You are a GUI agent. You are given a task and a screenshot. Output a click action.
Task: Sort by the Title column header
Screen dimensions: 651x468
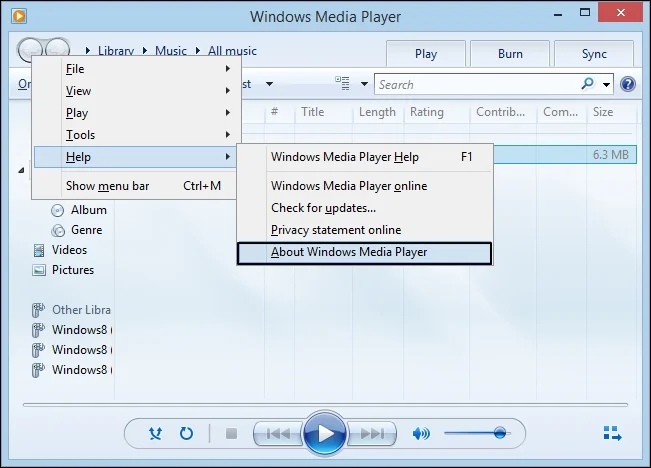(x=324, y=112)
